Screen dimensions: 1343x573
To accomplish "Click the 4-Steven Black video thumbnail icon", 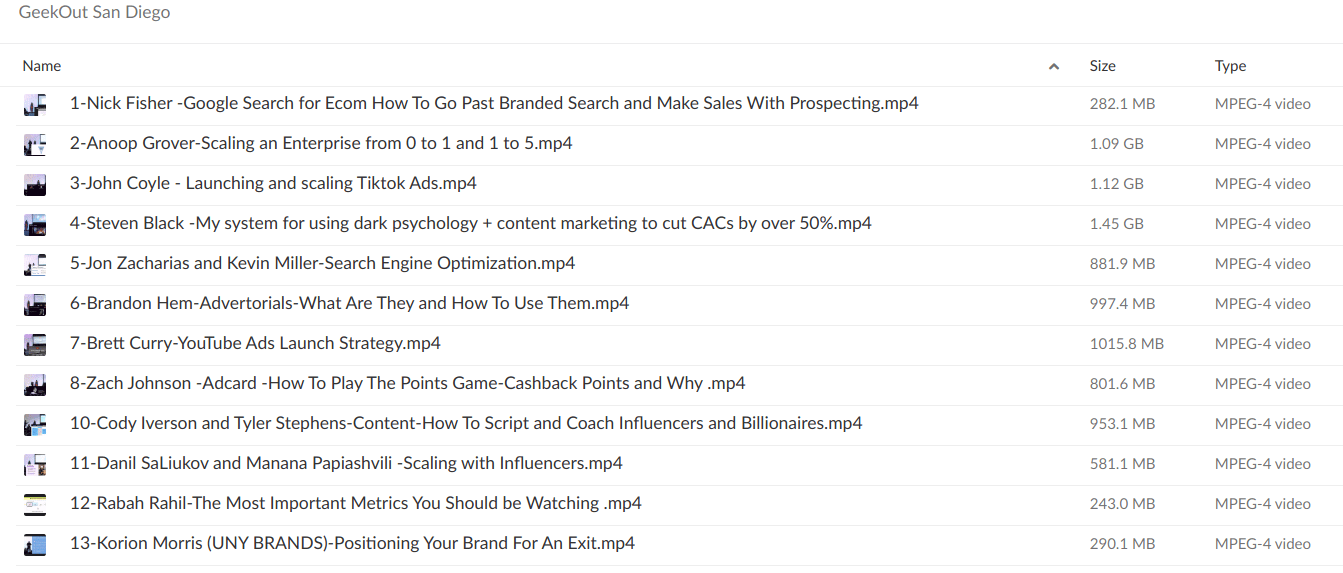I will click(35, 224).
